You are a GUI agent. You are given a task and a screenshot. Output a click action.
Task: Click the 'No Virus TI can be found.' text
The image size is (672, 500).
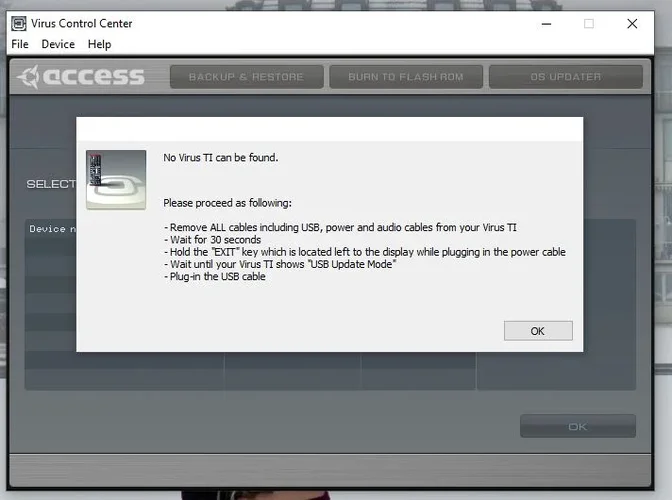coord(221,158)
